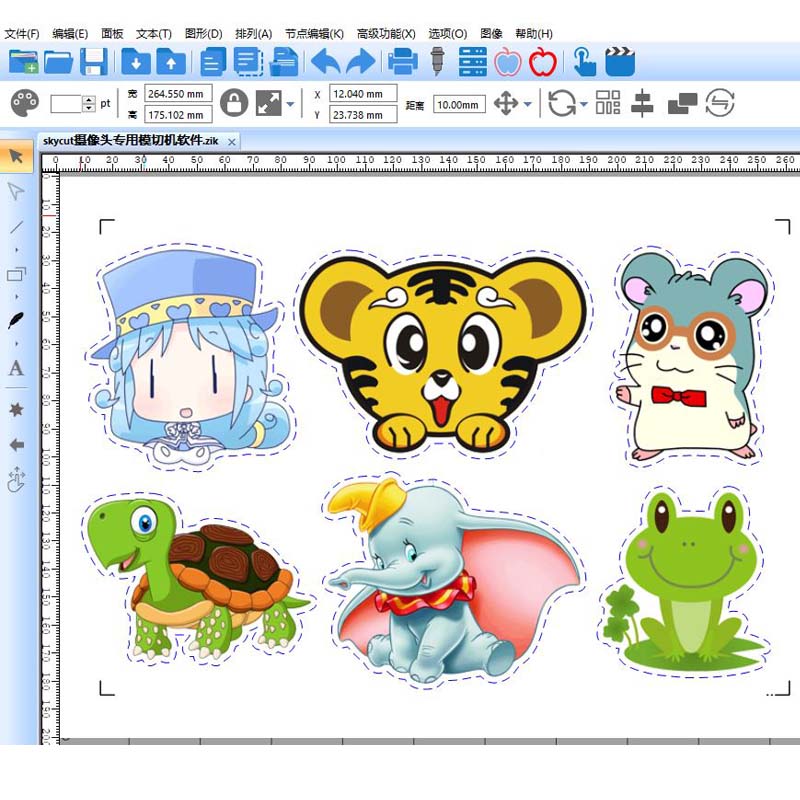Select the text A tool
Viewport: 800px width, 800px height.
(x=16, y=368)
